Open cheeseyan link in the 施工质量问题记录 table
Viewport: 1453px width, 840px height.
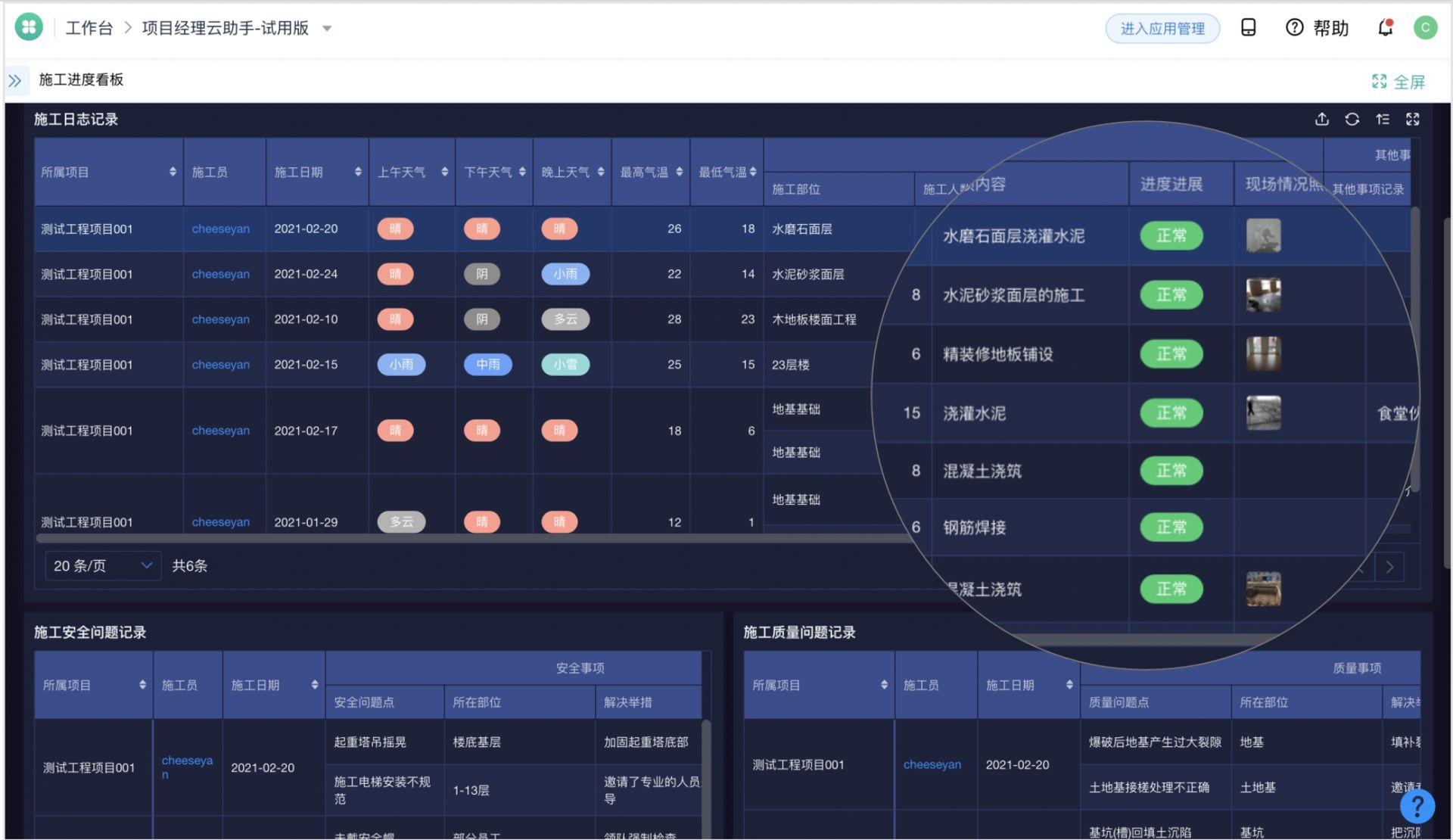pos(932,764)
